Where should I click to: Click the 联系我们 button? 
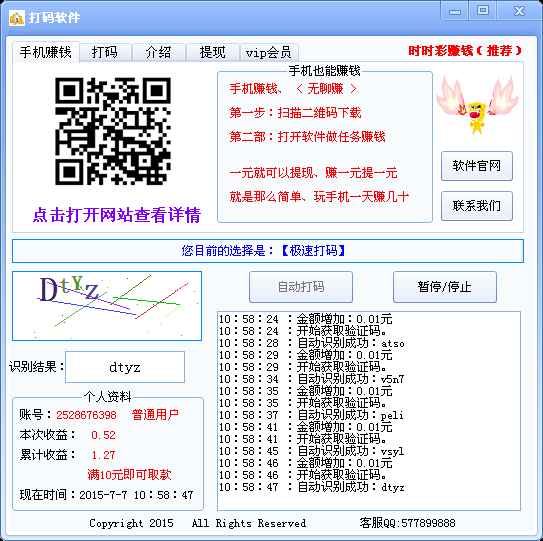(x=477, y=206)
